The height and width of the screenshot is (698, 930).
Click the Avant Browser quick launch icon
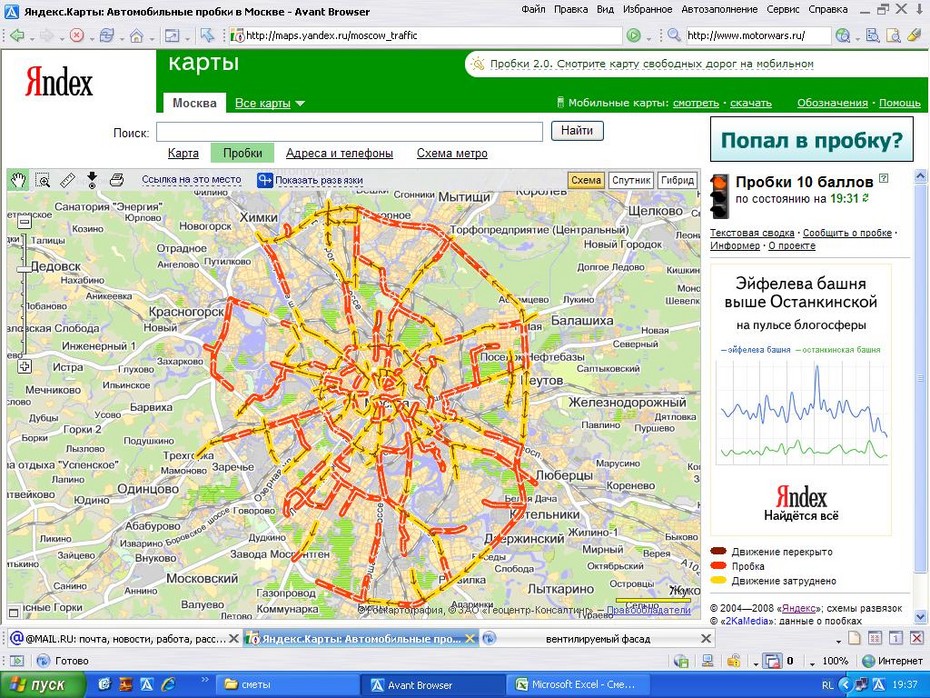pyautogui.click(x=146, y=685)
